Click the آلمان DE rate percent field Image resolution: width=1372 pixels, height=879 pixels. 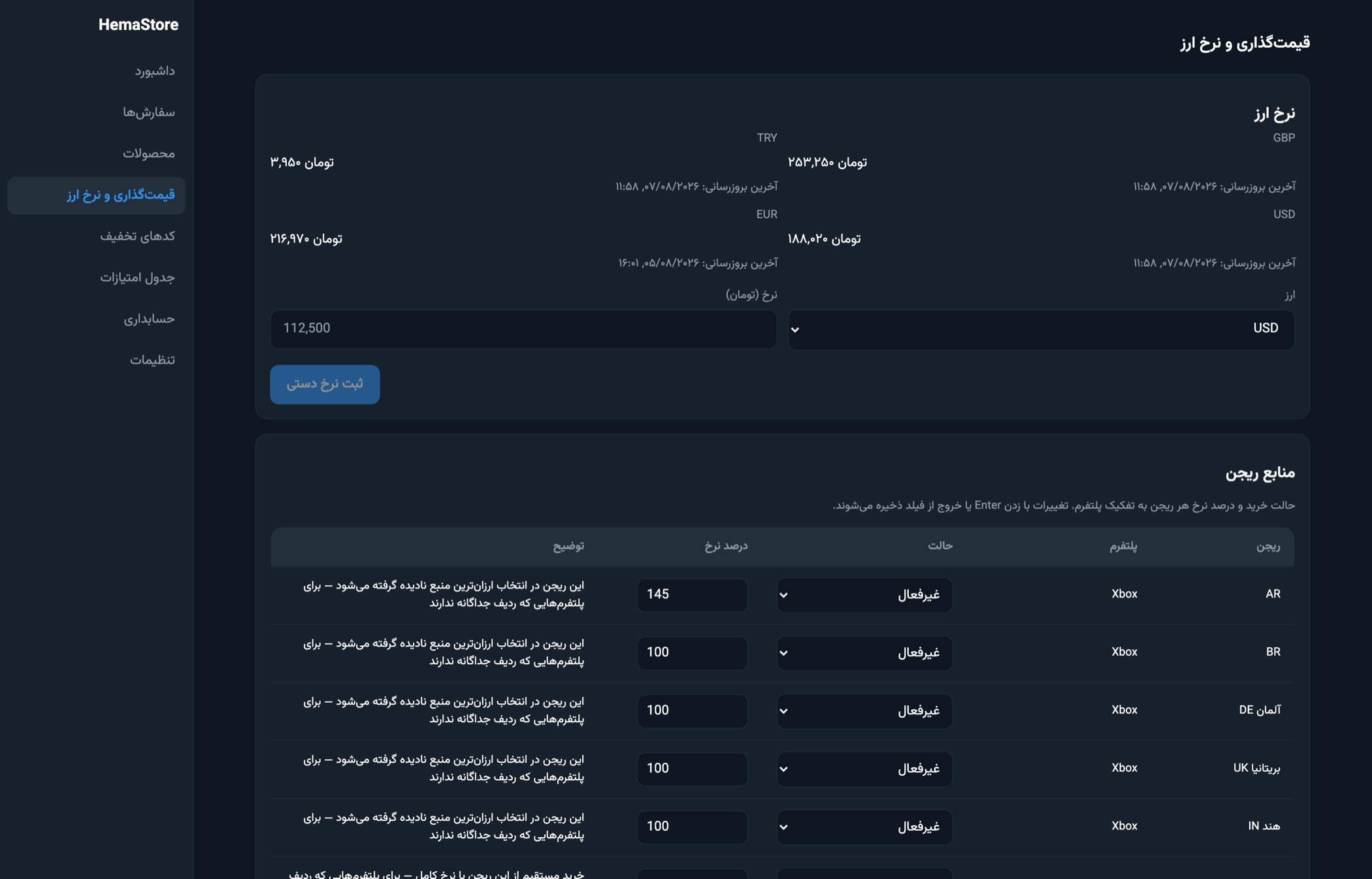pyautogui.click(x=692, y=711)
